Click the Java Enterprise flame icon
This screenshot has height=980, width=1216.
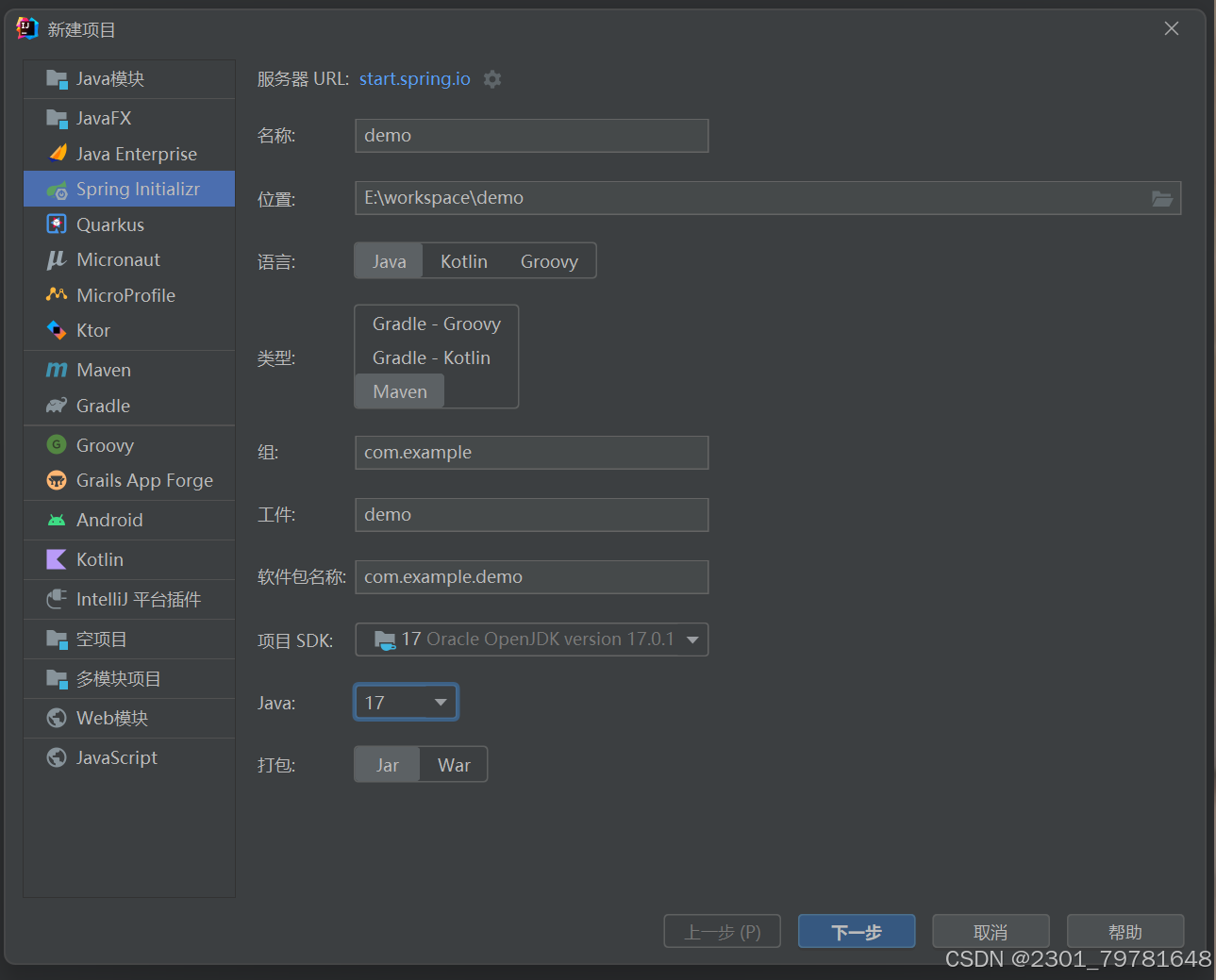point(58,153)
